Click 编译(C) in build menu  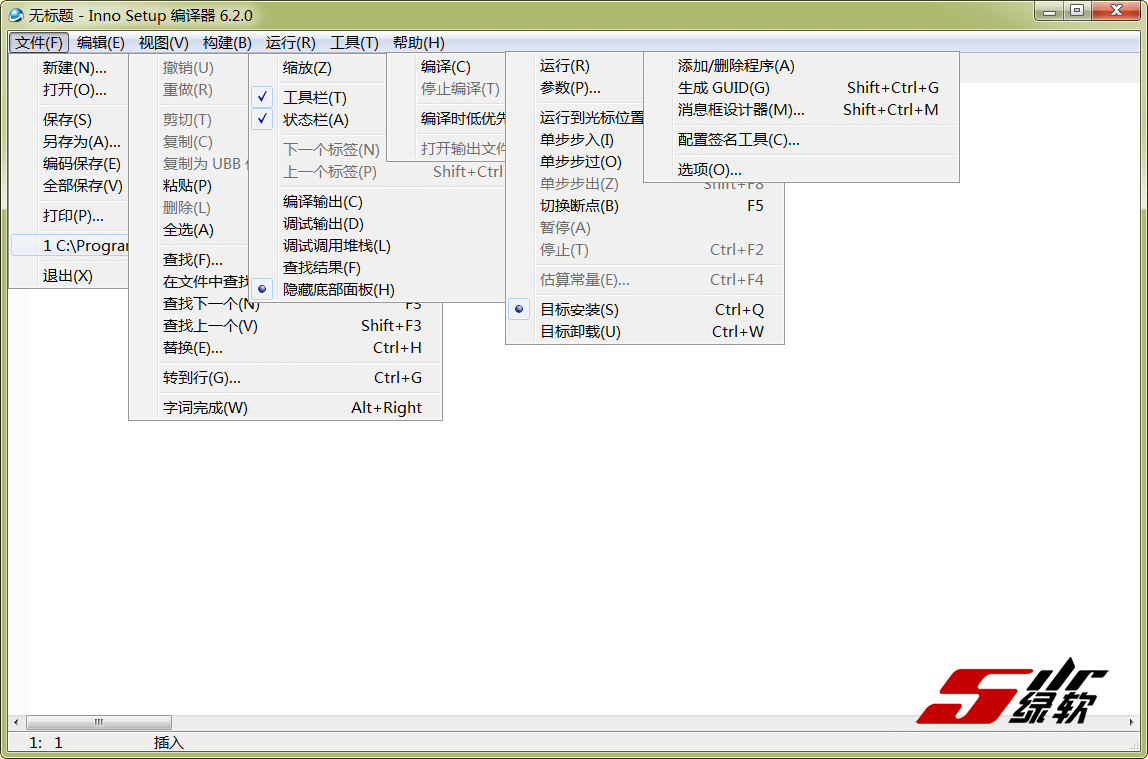point(447,67)
